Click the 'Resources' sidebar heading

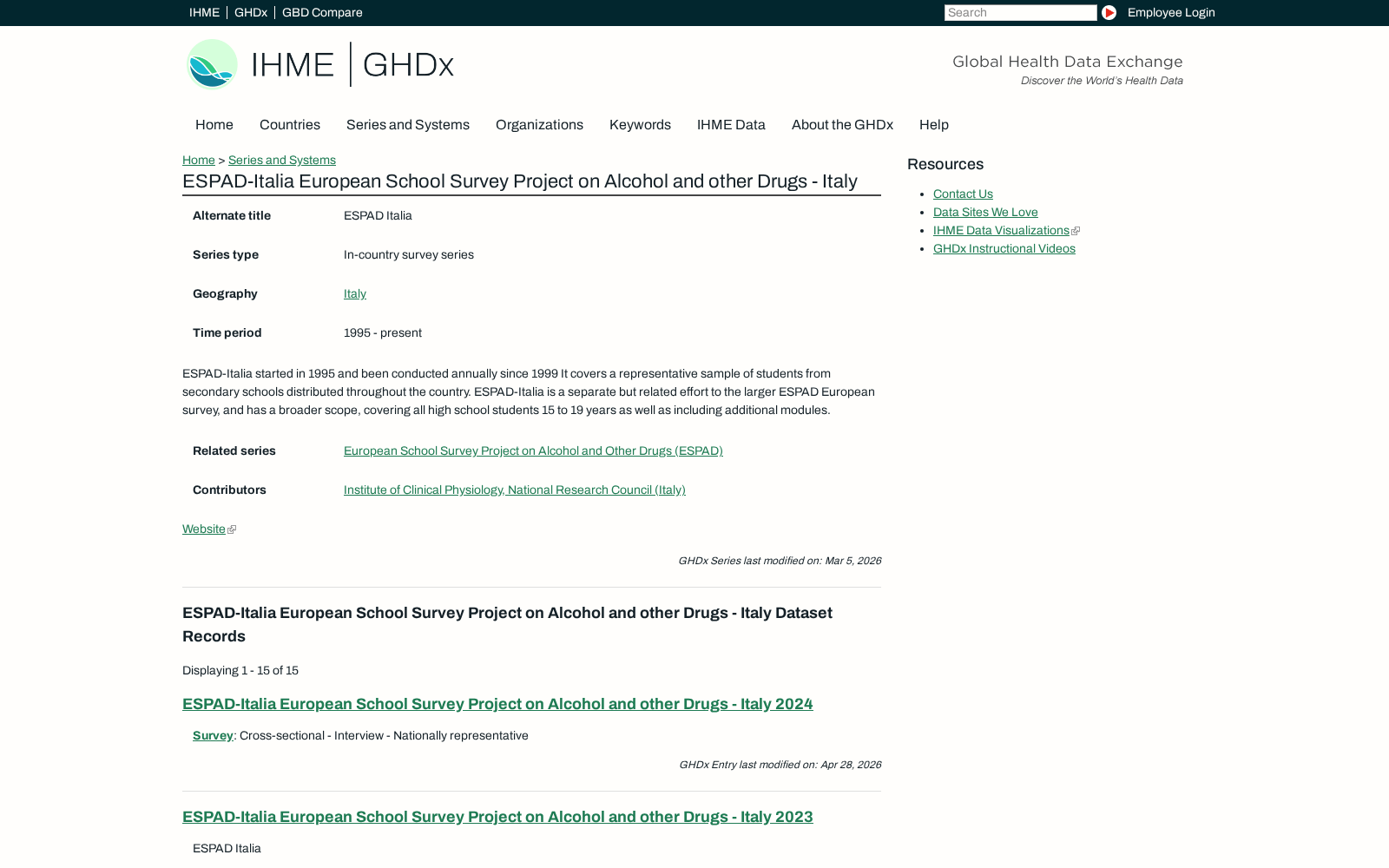[945, 164]
